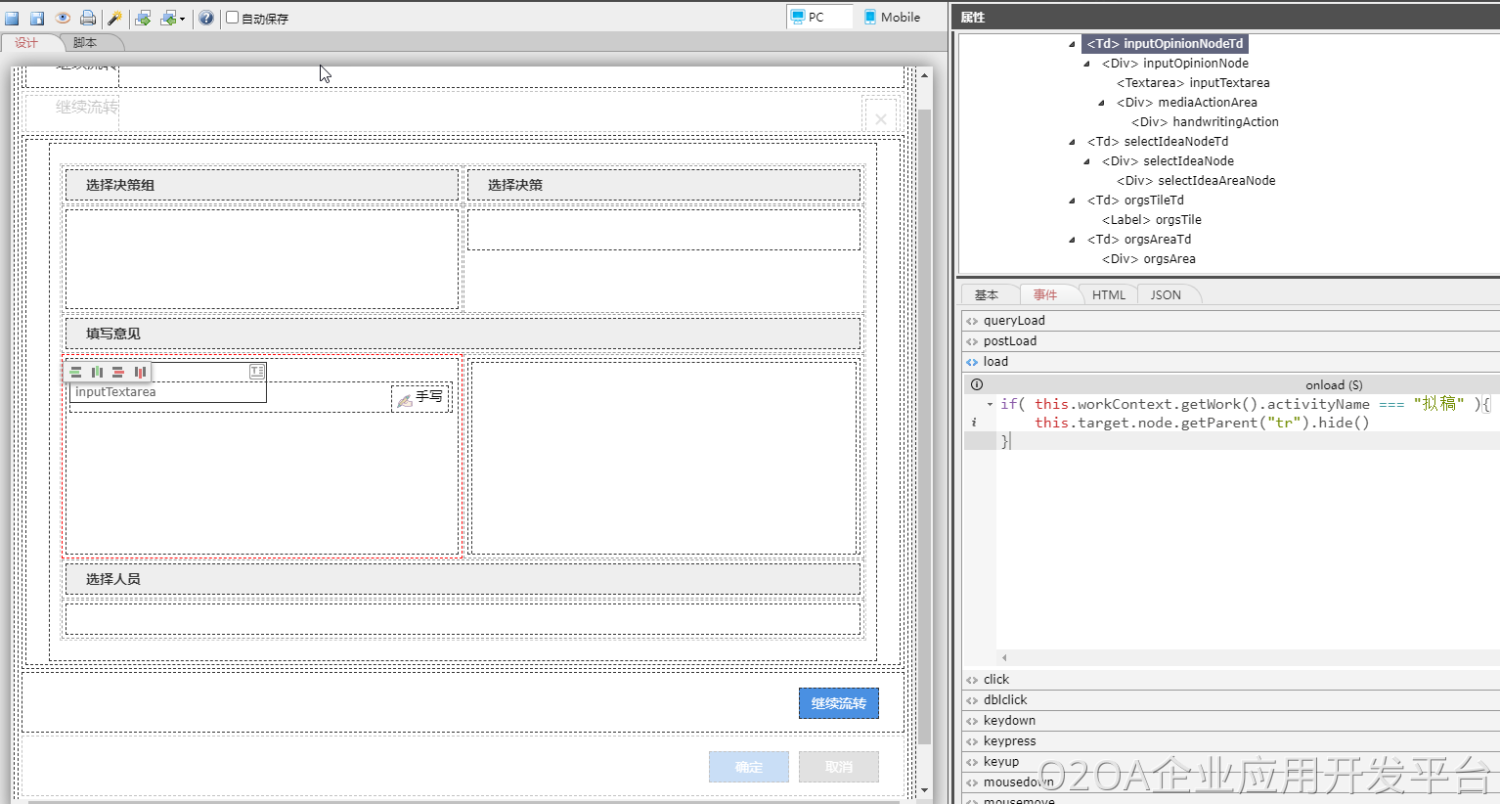Click the text icon at inputTextarea's corner

257,371
